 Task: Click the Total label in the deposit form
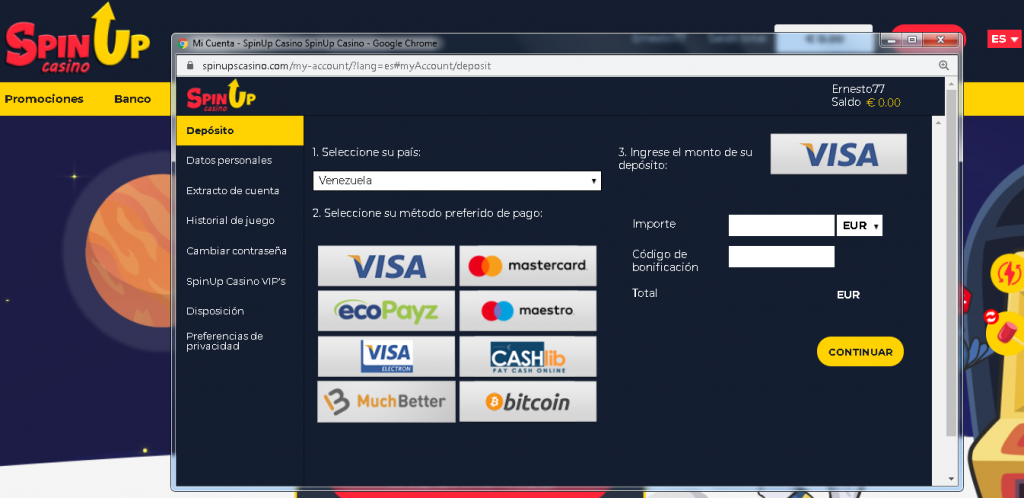tap(645, 293)
